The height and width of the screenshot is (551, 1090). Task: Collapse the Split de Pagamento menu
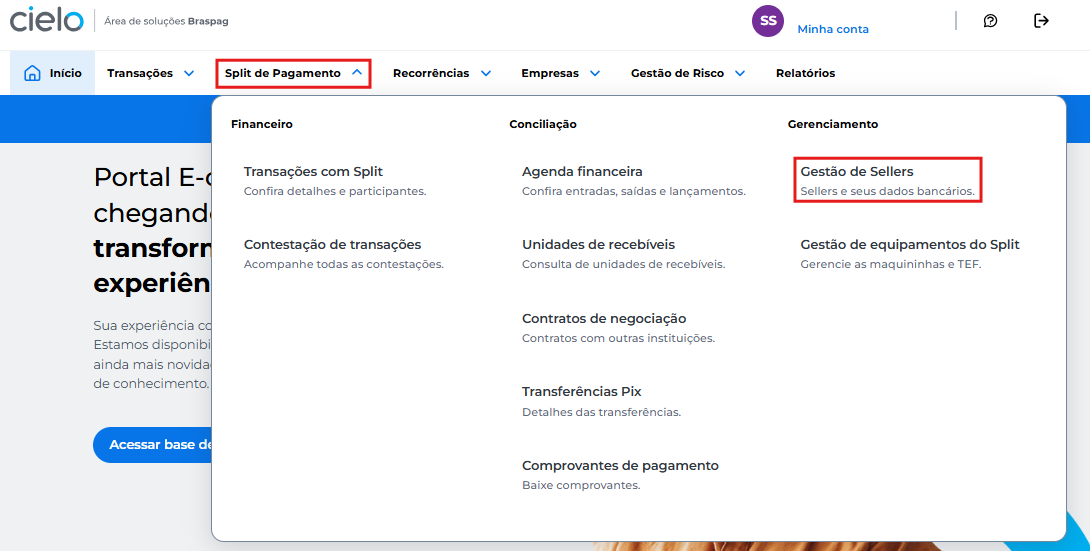293,73
